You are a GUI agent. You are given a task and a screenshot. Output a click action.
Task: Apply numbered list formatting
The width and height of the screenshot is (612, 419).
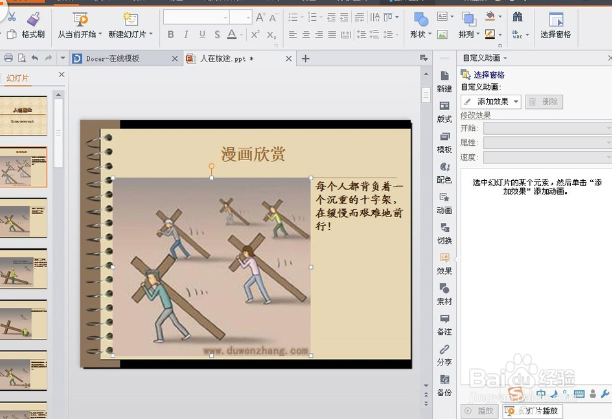click(x=312, y=17)
